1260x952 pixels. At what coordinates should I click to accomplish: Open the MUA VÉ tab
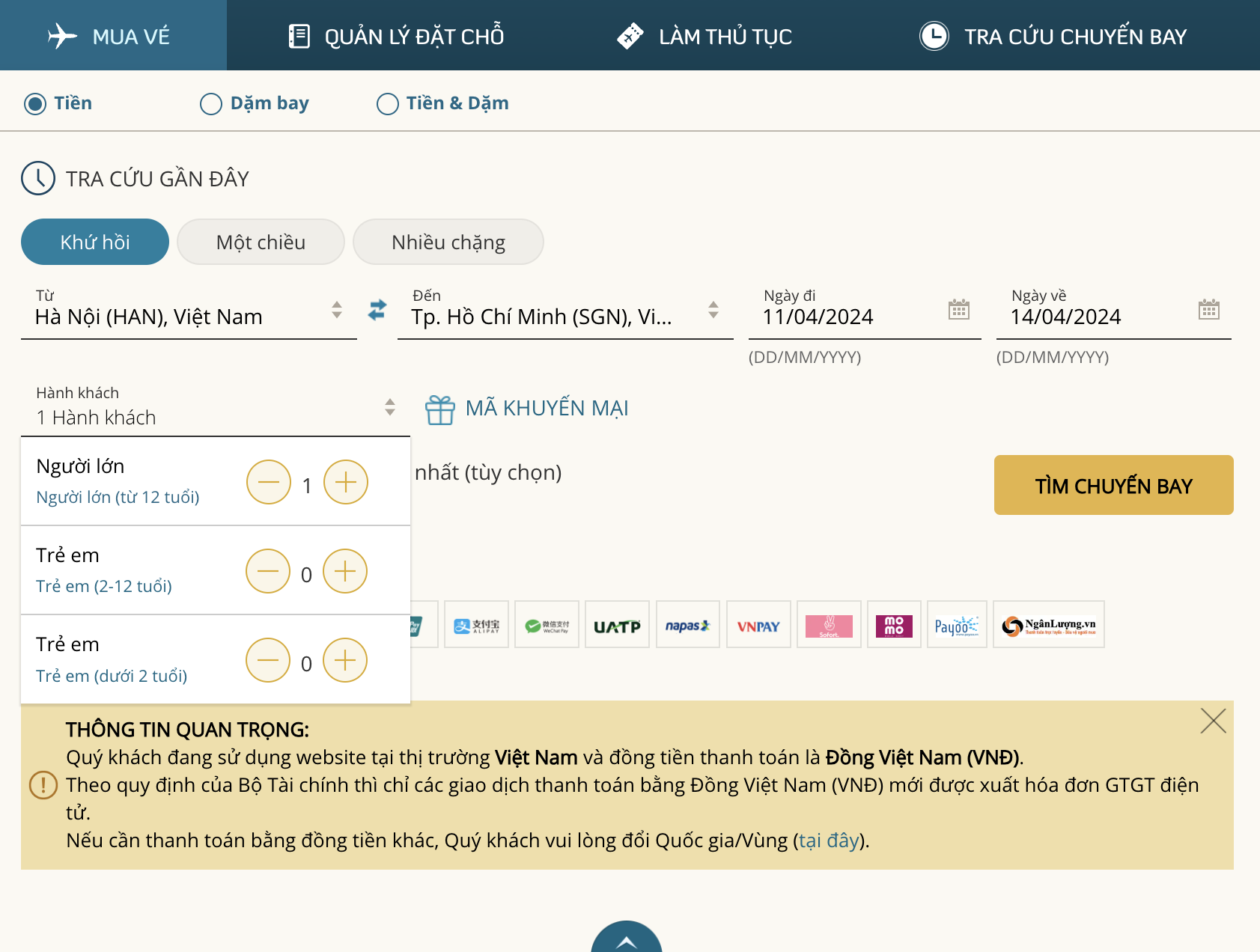pos(113,35)
